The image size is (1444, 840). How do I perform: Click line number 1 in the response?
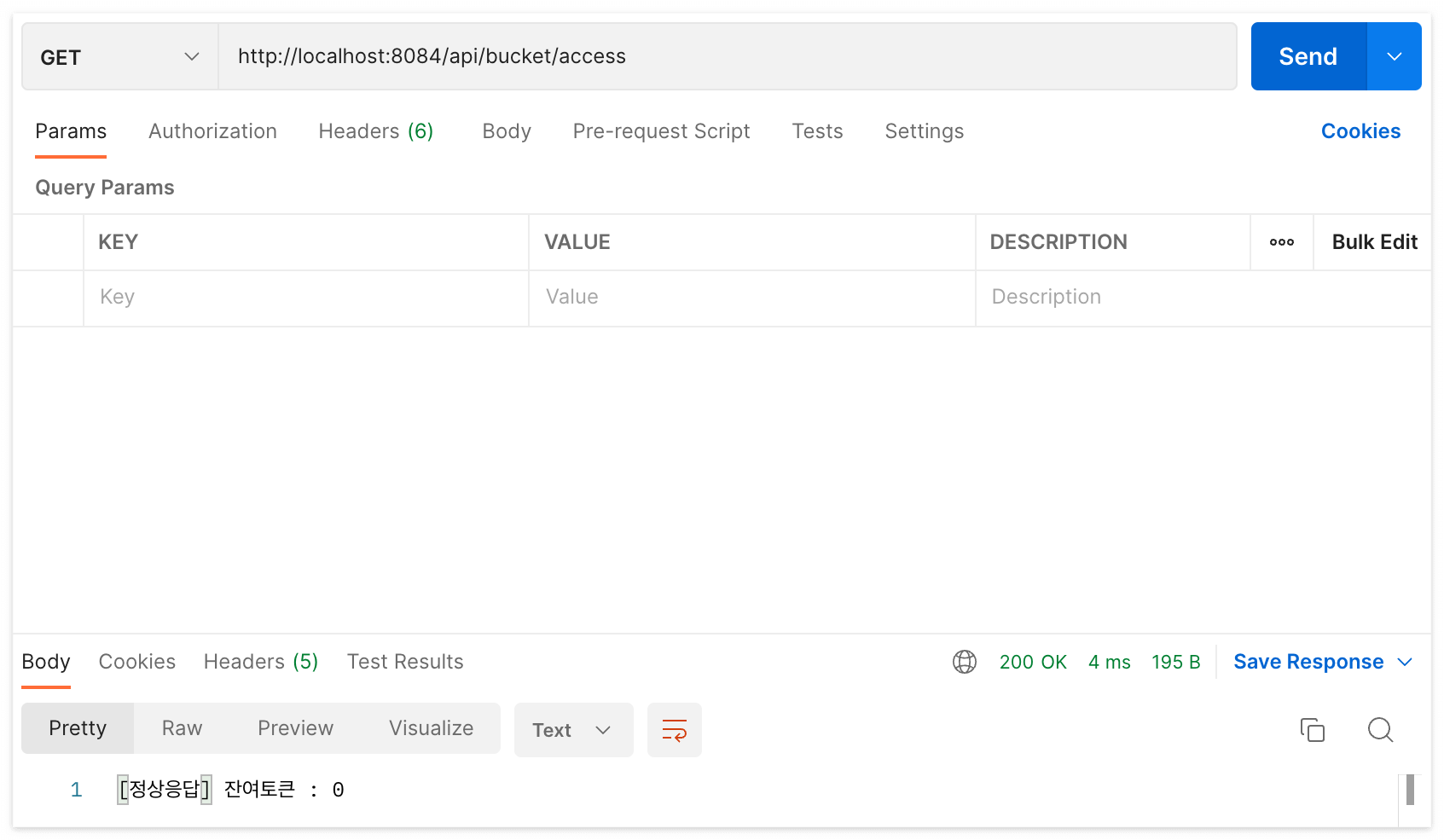click(76, 791)
